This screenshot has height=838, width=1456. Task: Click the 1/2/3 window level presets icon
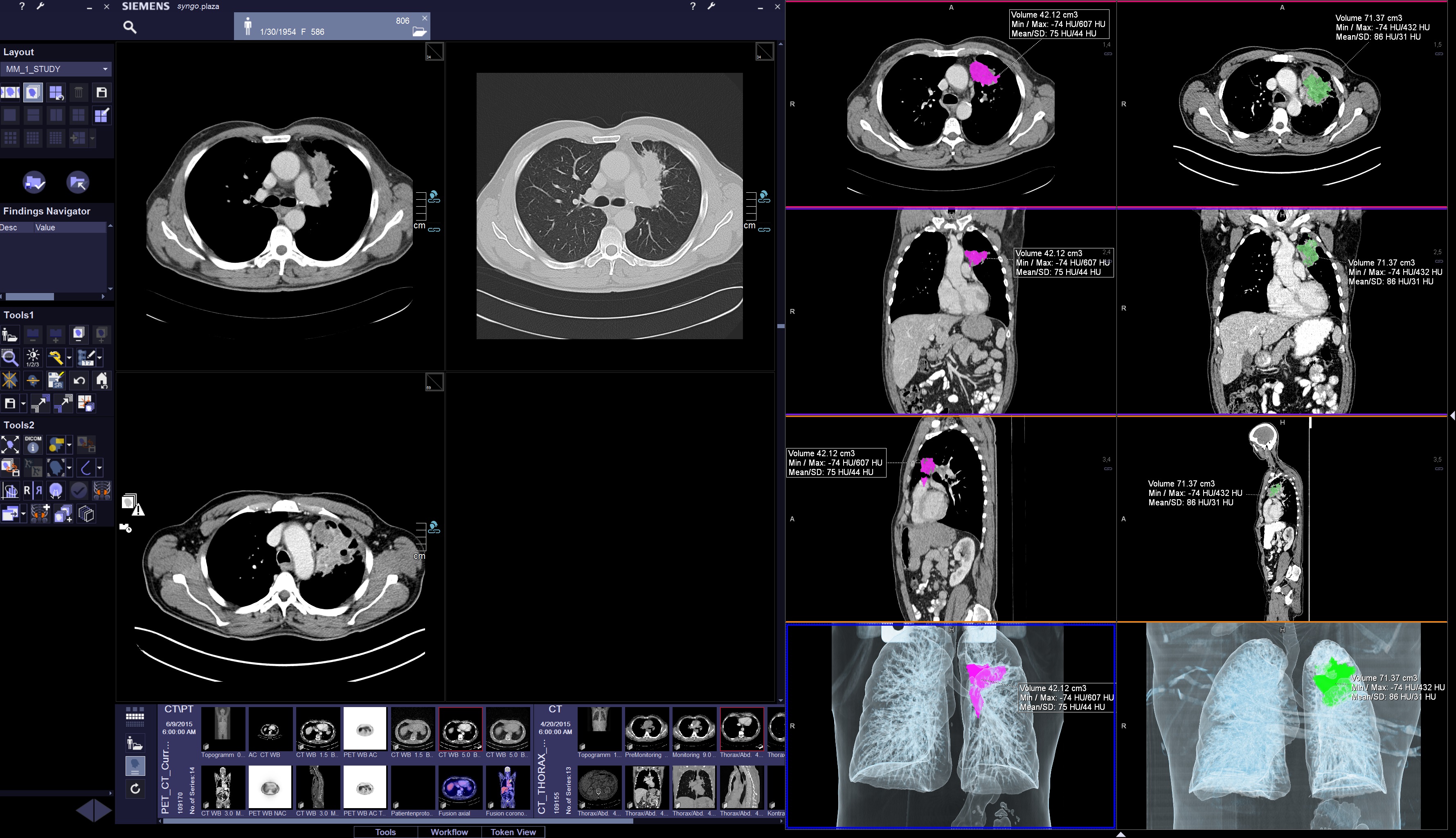(33, 357)
